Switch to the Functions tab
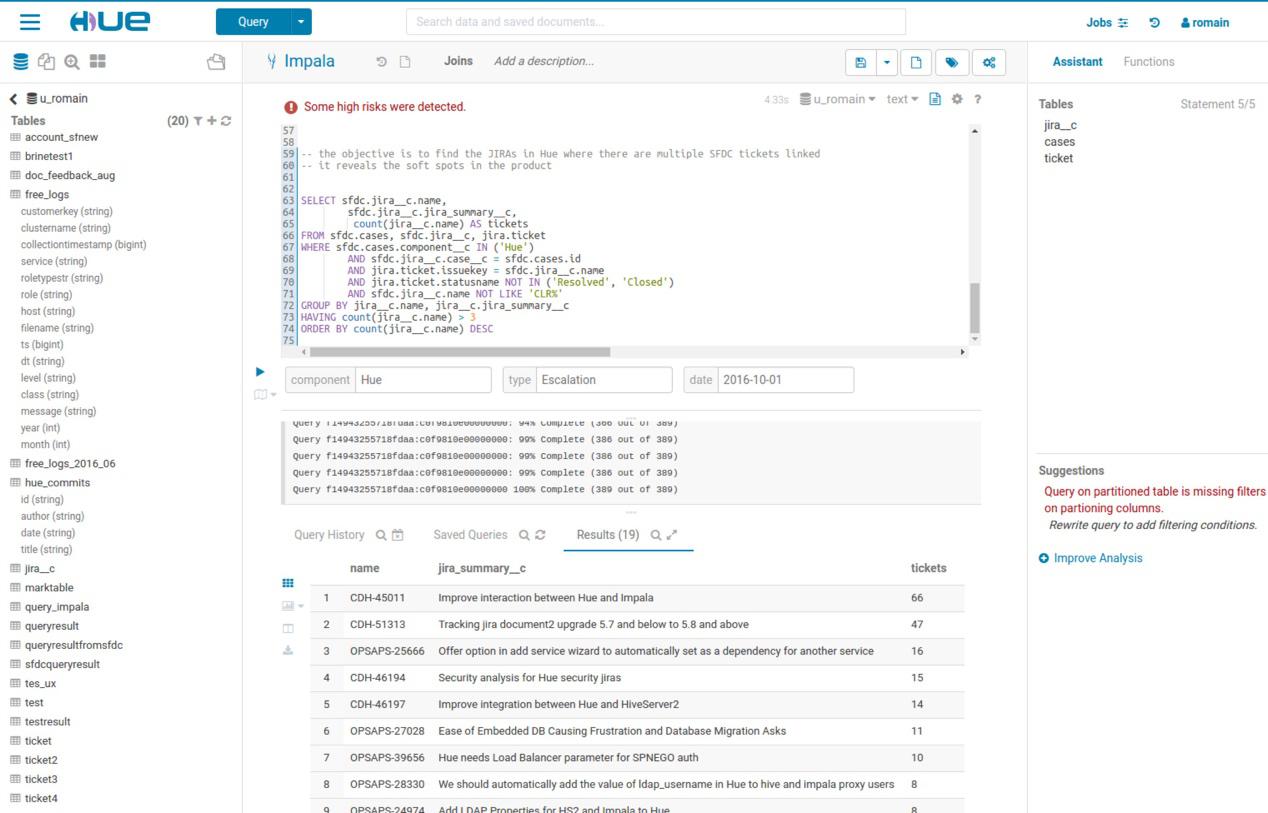The height and width of the screenshot is (813, 1268). (1149, 62)
